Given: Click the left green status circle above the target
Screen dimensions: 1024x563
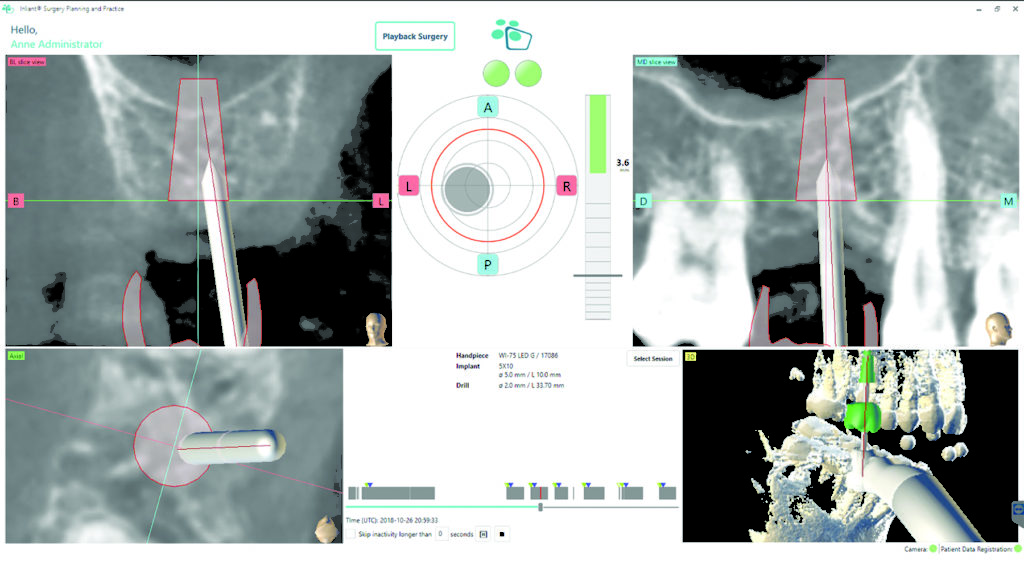Looking at the screenshot, I should (x=496, y=74).
